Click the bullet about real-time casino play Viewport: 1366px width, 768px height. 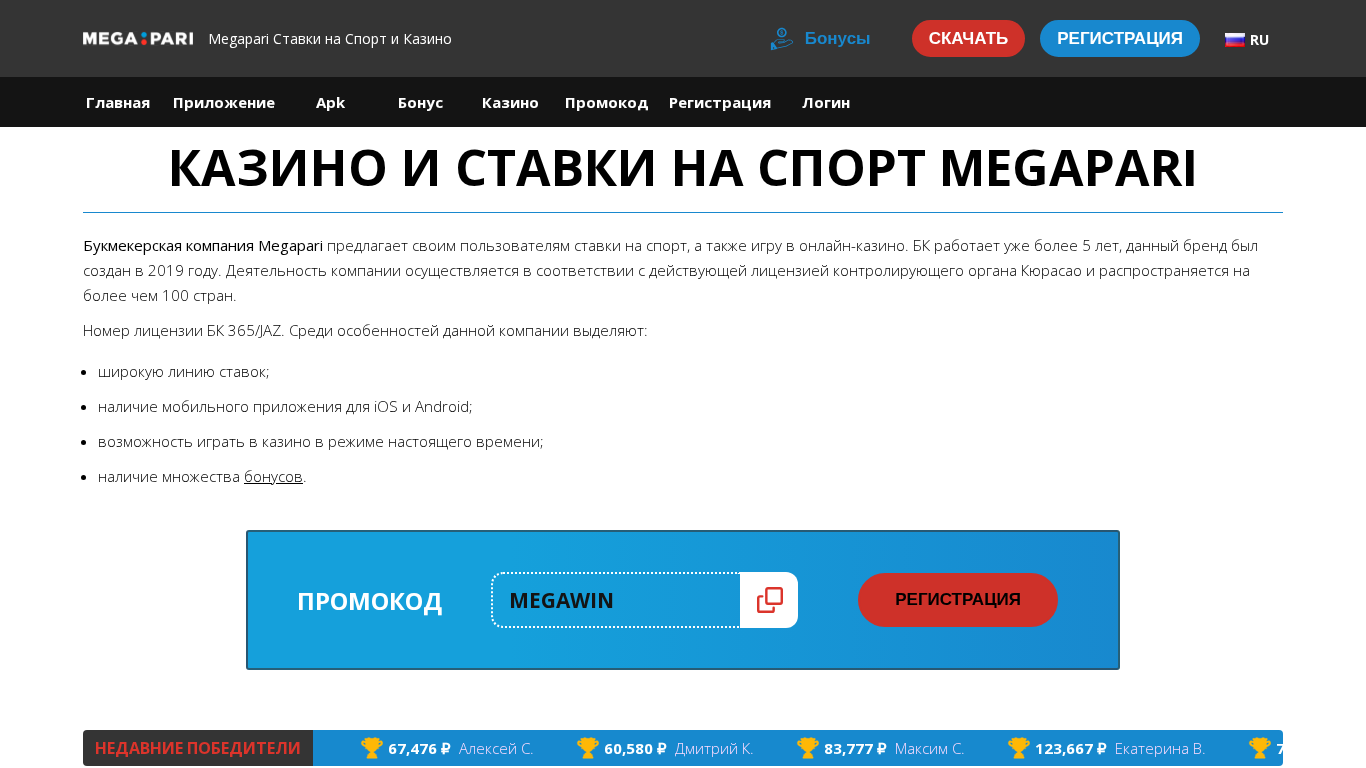pos(321,442)
